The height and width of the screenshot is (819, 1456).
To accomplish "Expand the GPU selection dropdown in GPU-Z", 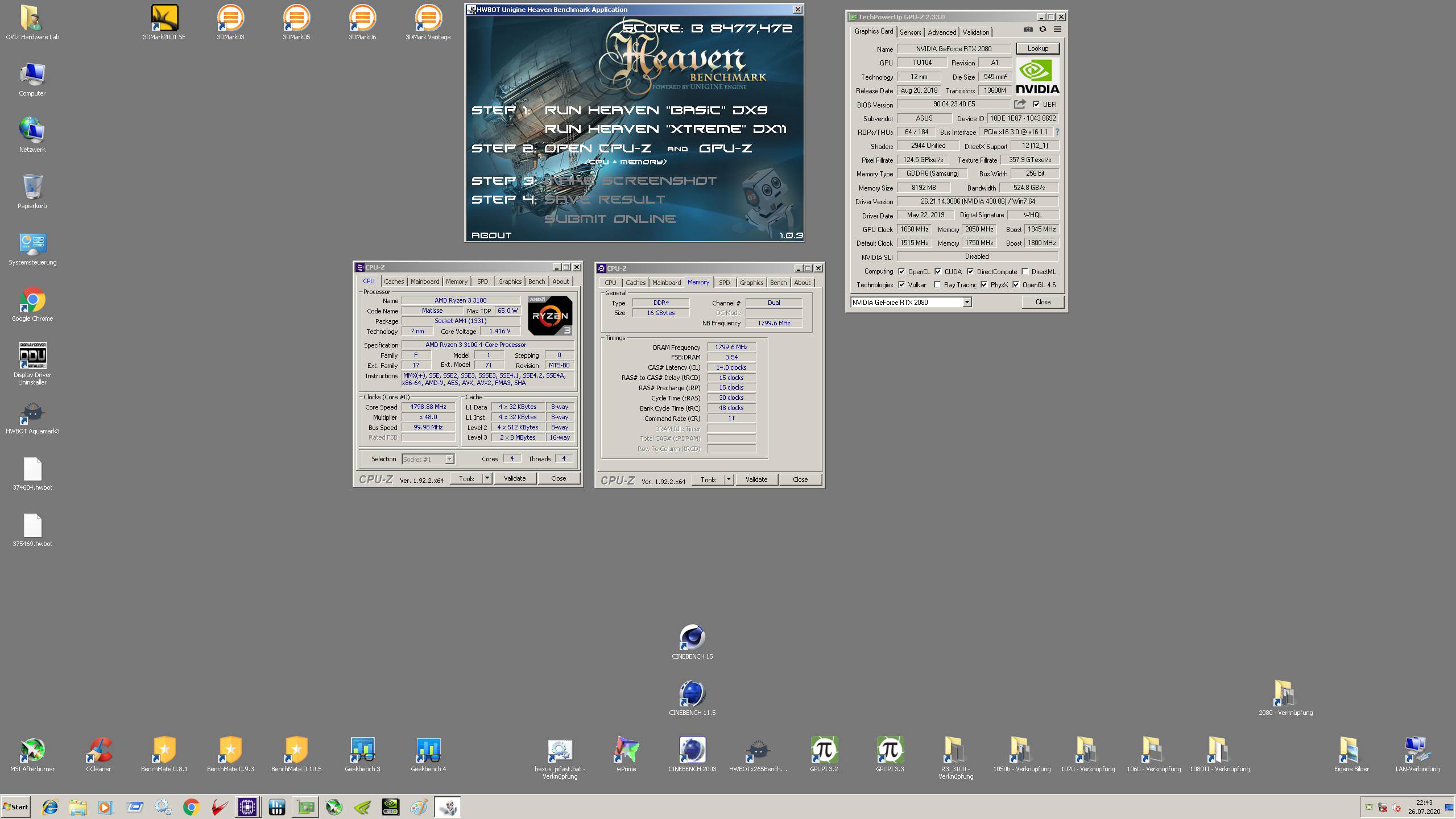I will 967,302.
